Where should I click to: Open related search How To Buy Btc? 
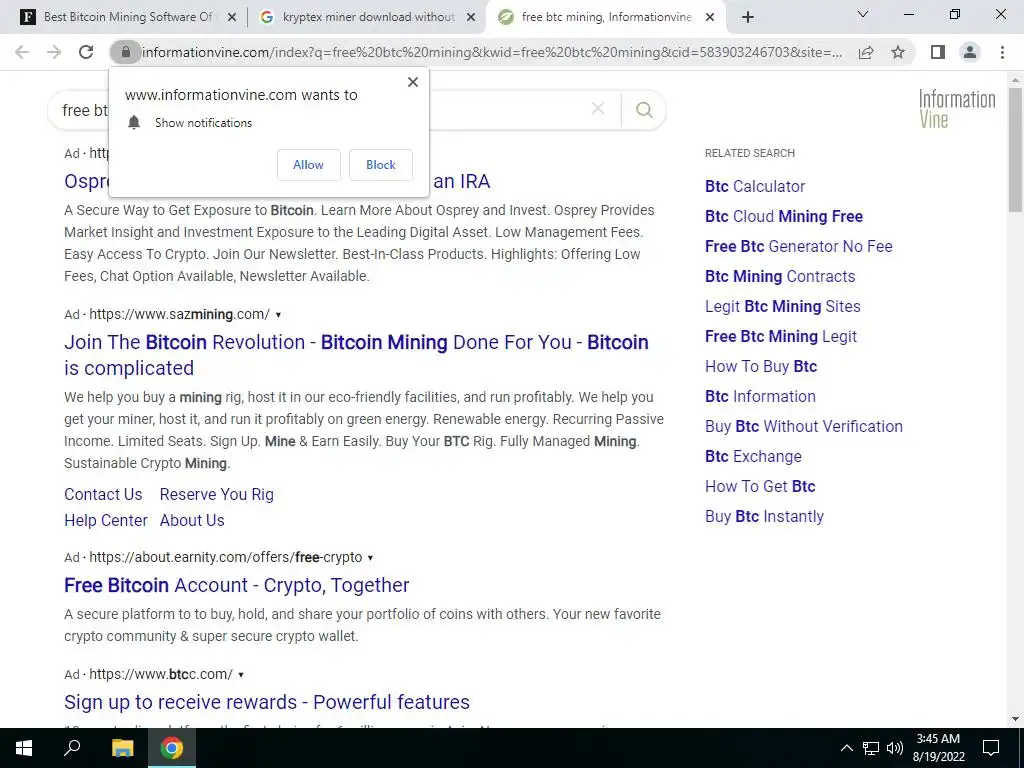(761, 366)
